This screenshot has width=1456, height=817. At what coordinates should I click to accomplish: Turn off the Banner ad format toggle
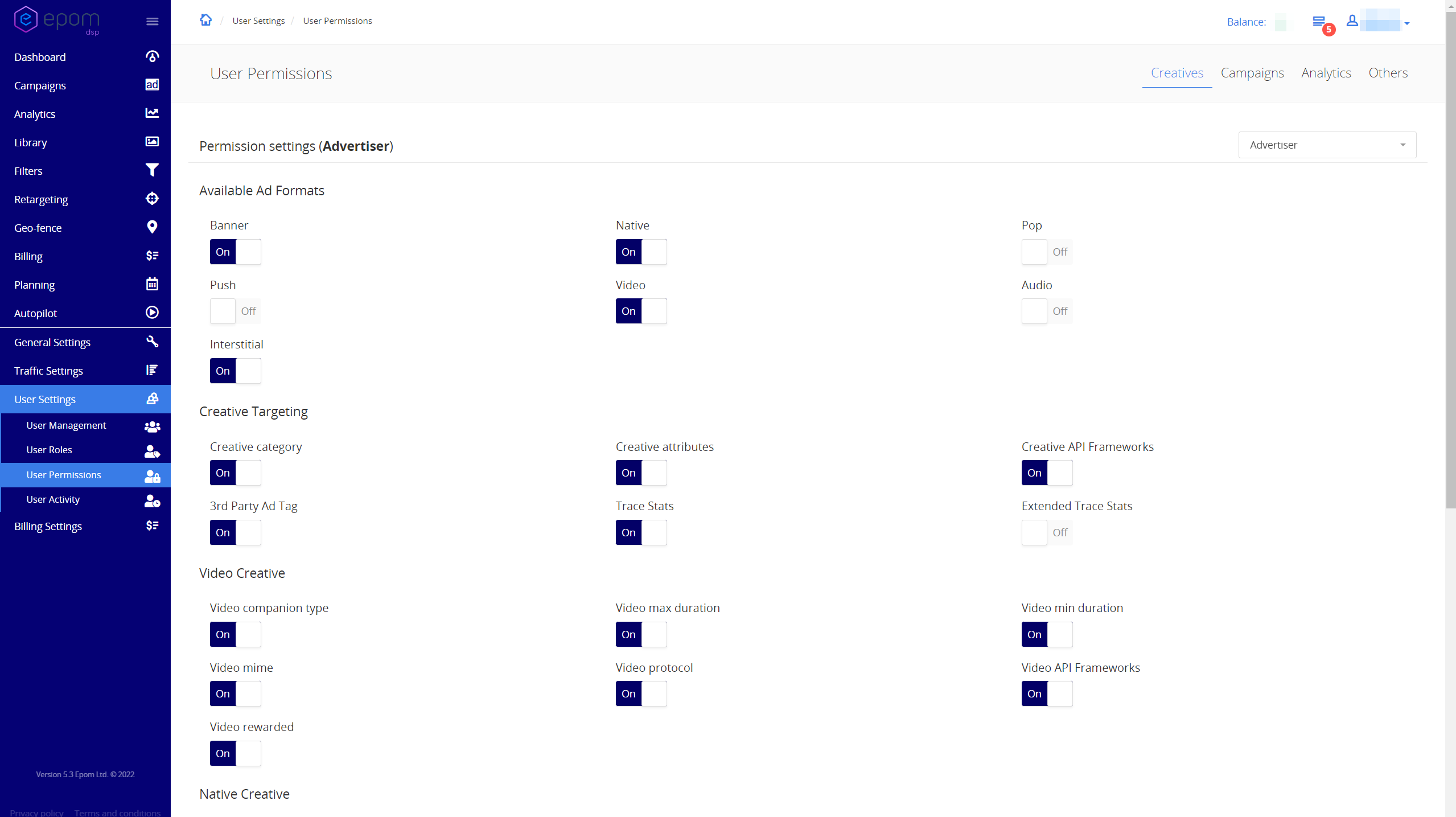[x=235, y=252]
